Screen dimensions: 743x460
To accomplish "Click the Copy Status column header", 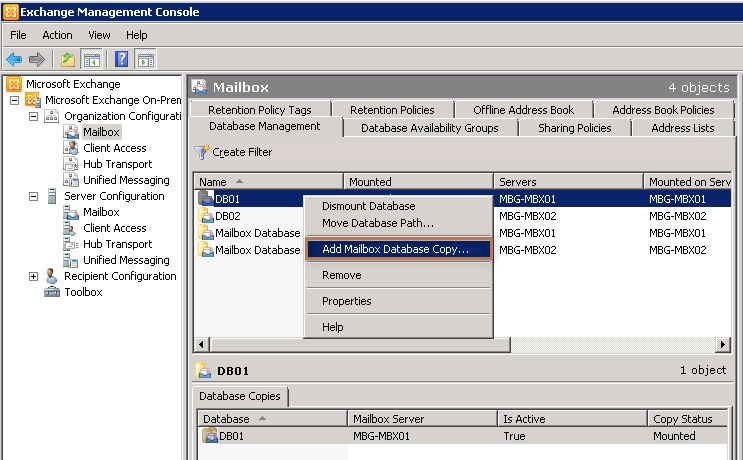I will tap(687, 419).
